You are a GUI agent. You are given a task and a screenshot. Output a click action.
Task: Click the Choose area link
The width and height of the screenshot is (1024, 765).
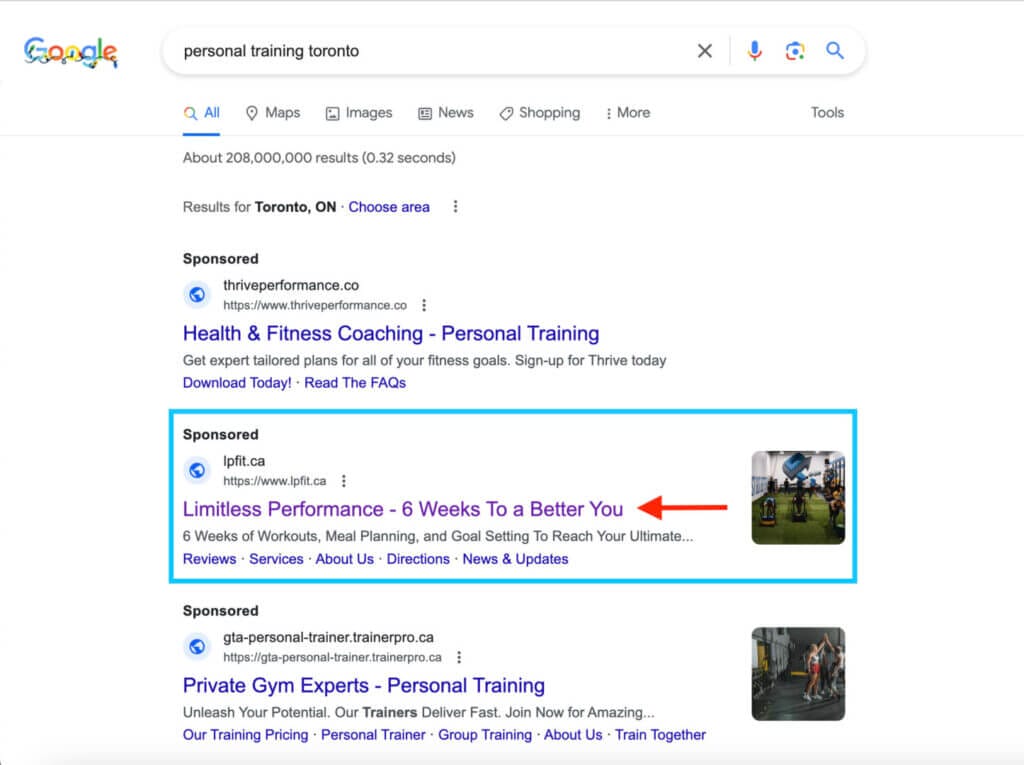[389, 207]
